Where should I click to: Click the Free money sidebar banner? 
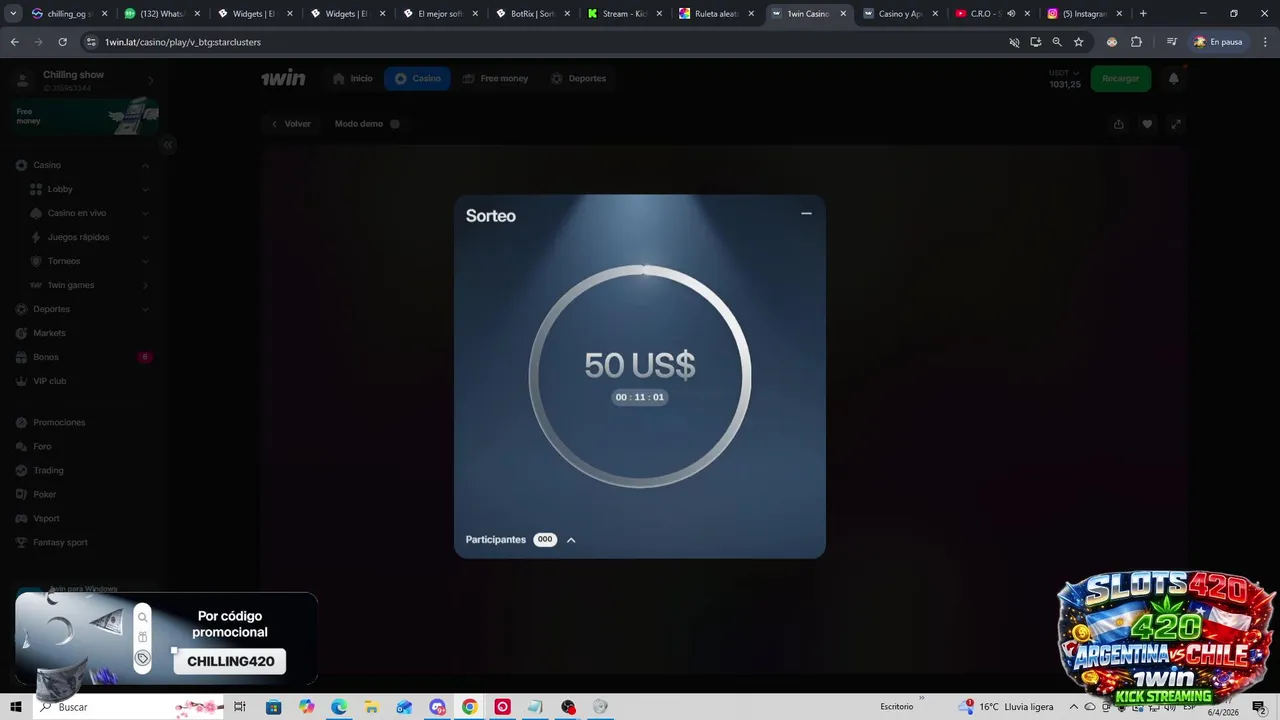pos(87,116)
